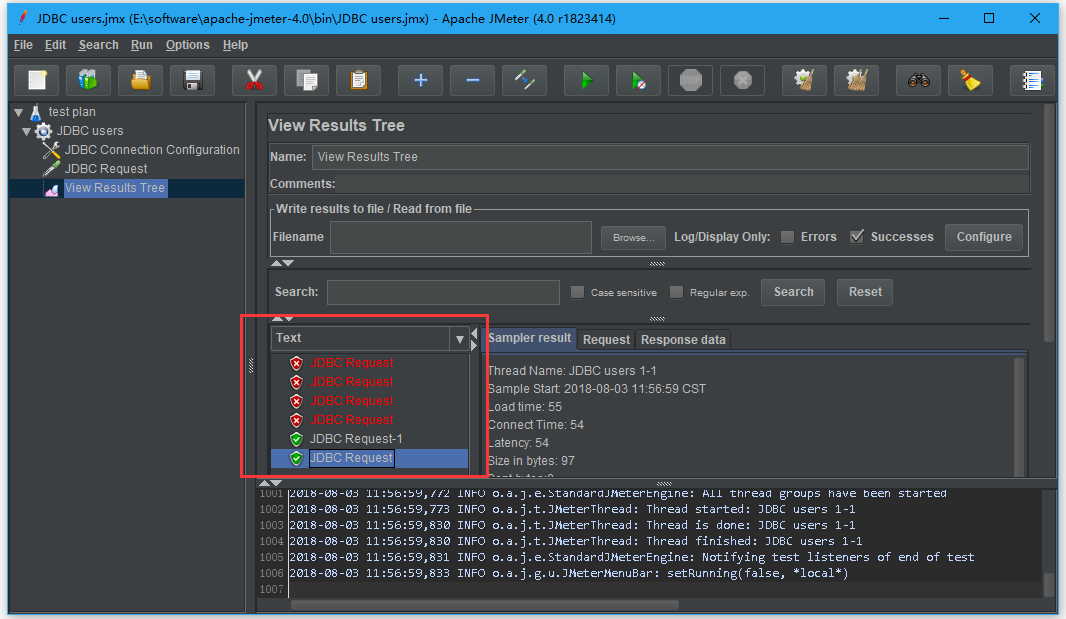Click the Cut scissors toolbar icon
Viewport: 1066px width, 619px height.
click(254, 80)
